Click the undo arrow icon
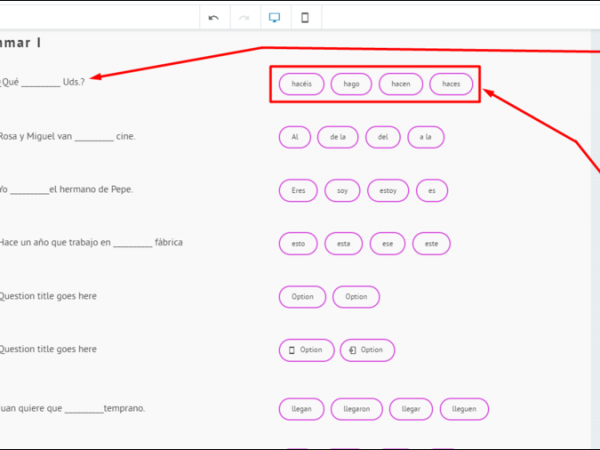Image resolution: width=600 pixels, height=450 pixels. [214, 17]
